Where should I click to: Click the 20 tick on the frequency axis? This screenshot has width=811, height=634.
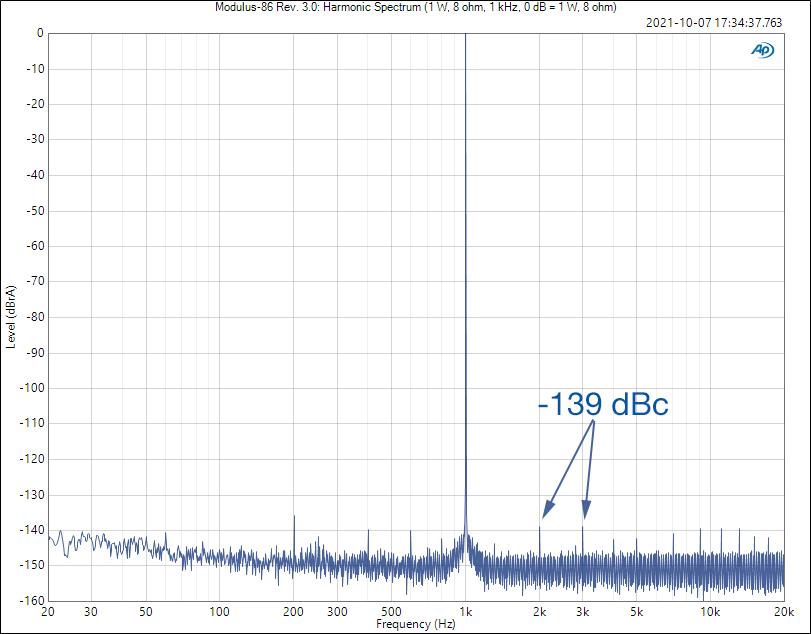point(48,612)
